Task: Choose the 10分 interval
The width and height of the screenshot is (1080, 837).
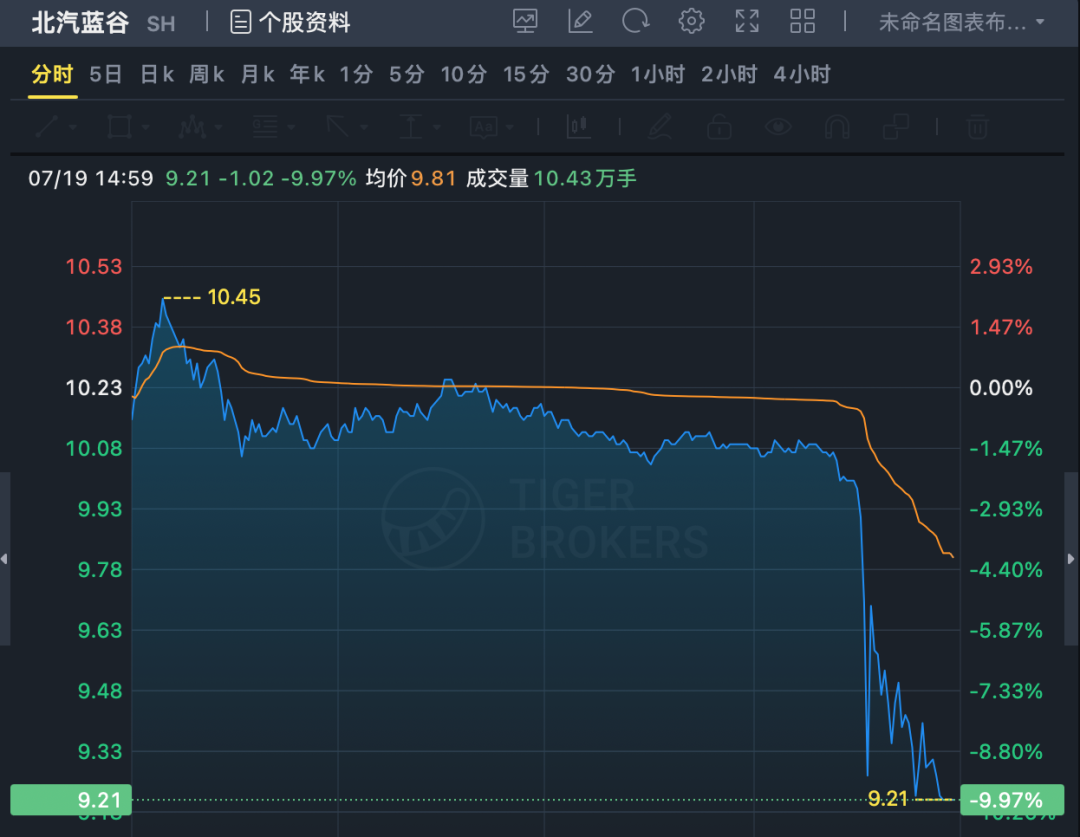Action: 464,74
